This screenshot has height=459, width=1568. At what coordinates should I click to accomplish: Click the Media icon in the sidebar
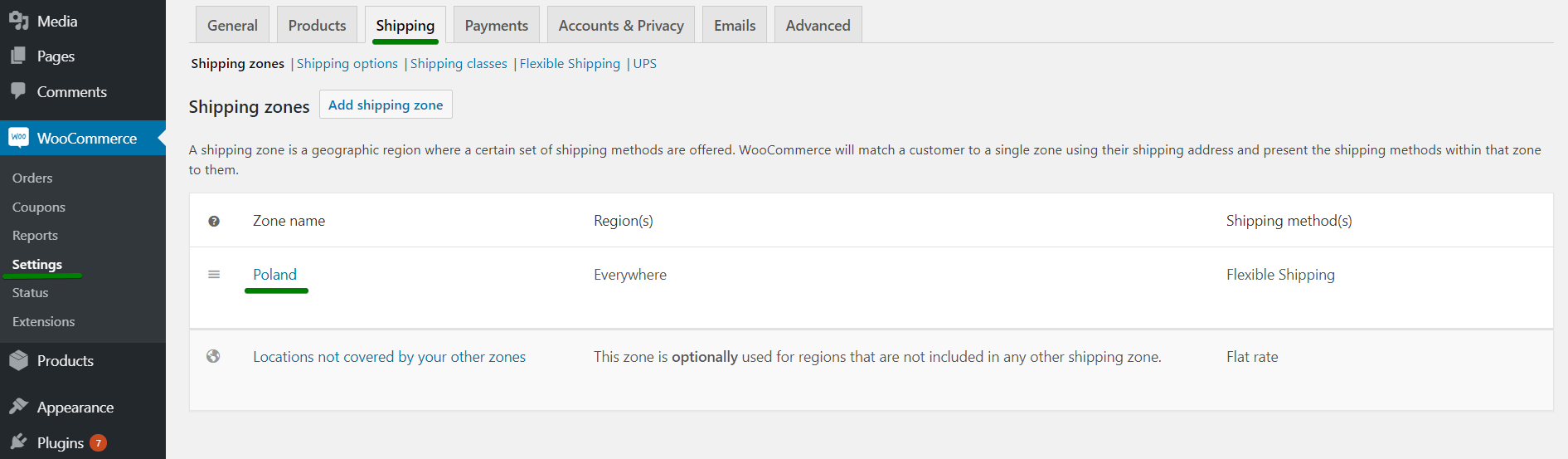pyautogui.click(x=18, y=21)
